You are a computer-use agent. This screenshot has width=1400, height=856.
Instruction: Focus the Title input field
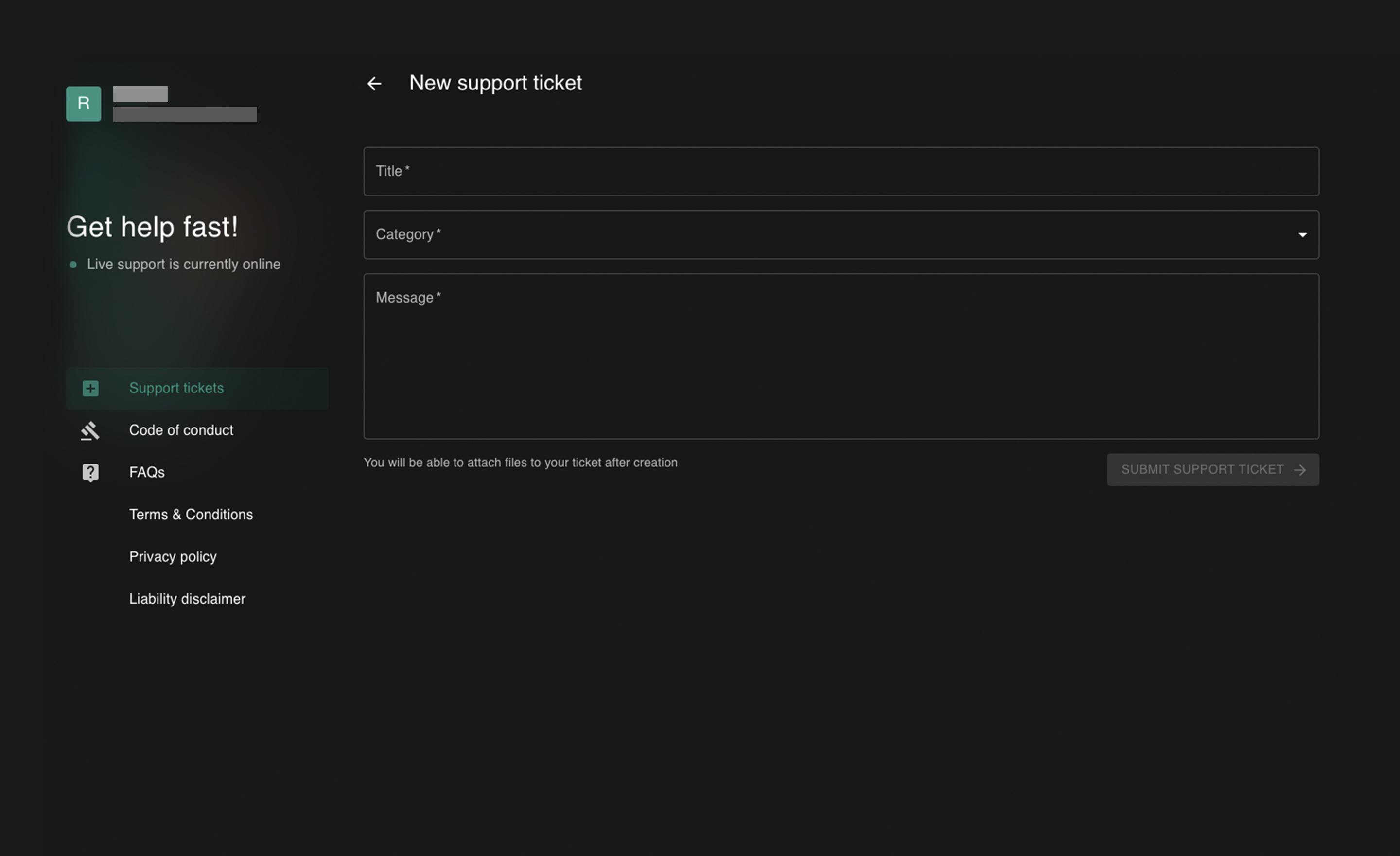point(841,172)
